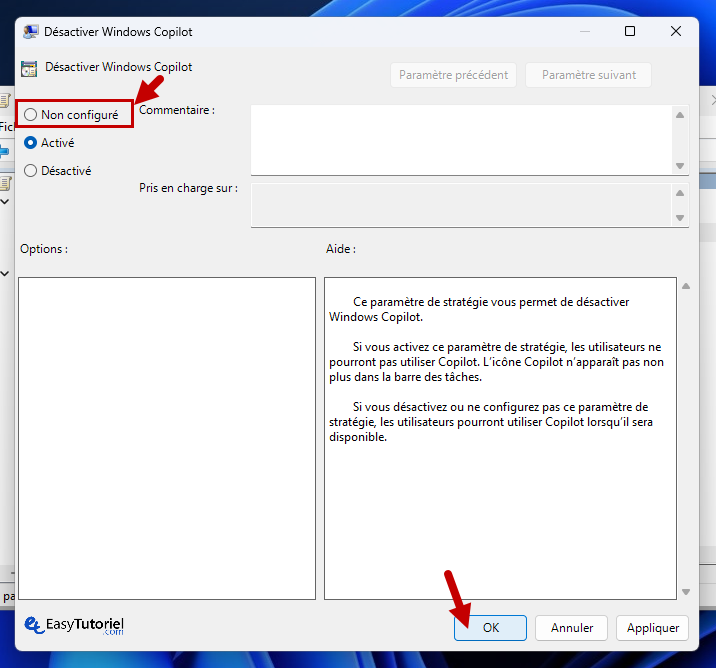Go to Paramètre suivant
The image size is (716, 668).
(589, 75)
